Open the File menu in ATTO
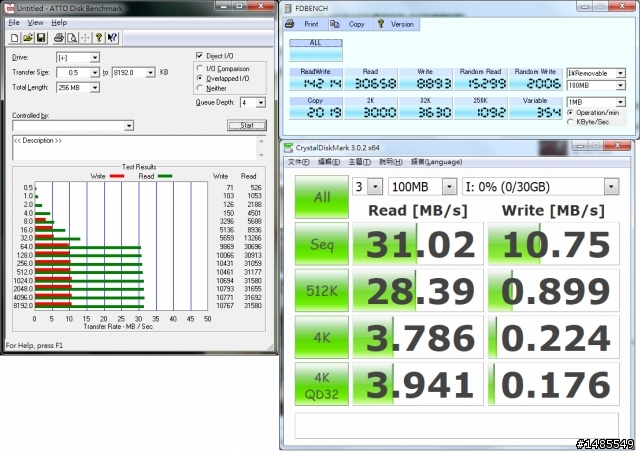 tap(14, 22)
